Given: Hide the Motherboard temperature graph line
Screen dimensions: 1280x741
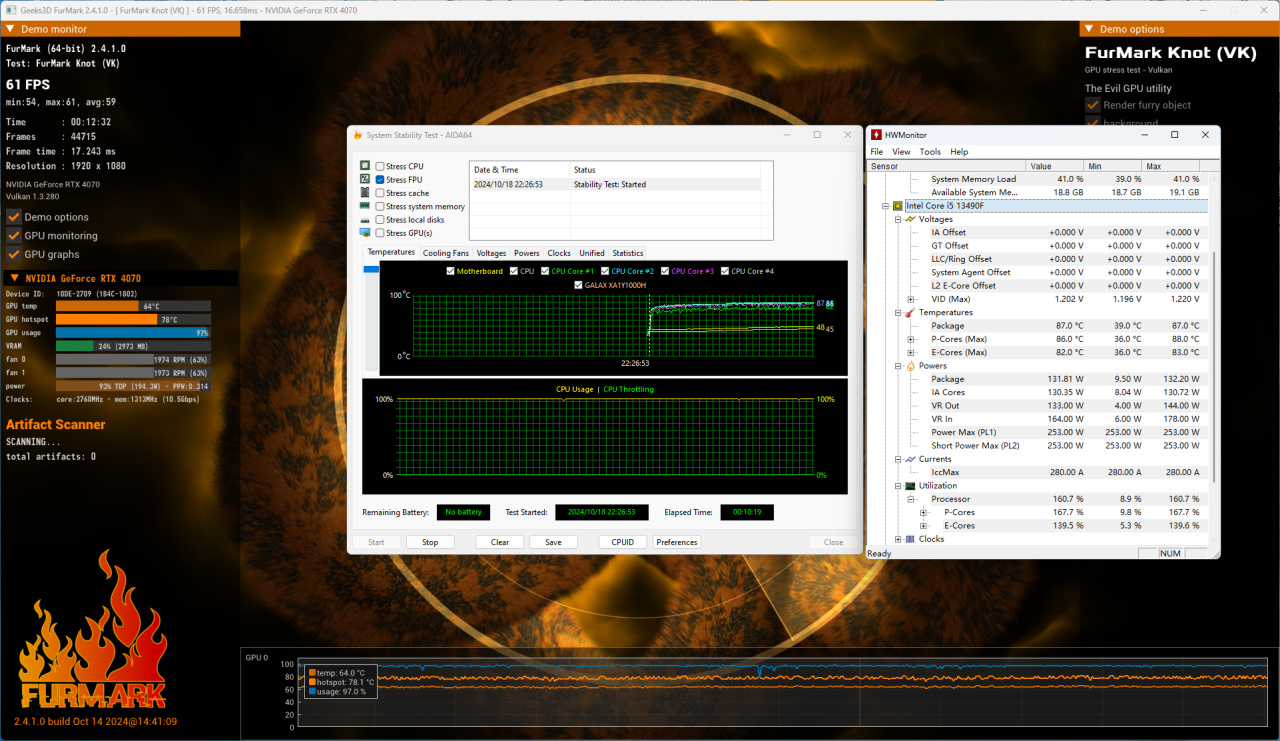Looking at the screenshot, I should (451, 271).
